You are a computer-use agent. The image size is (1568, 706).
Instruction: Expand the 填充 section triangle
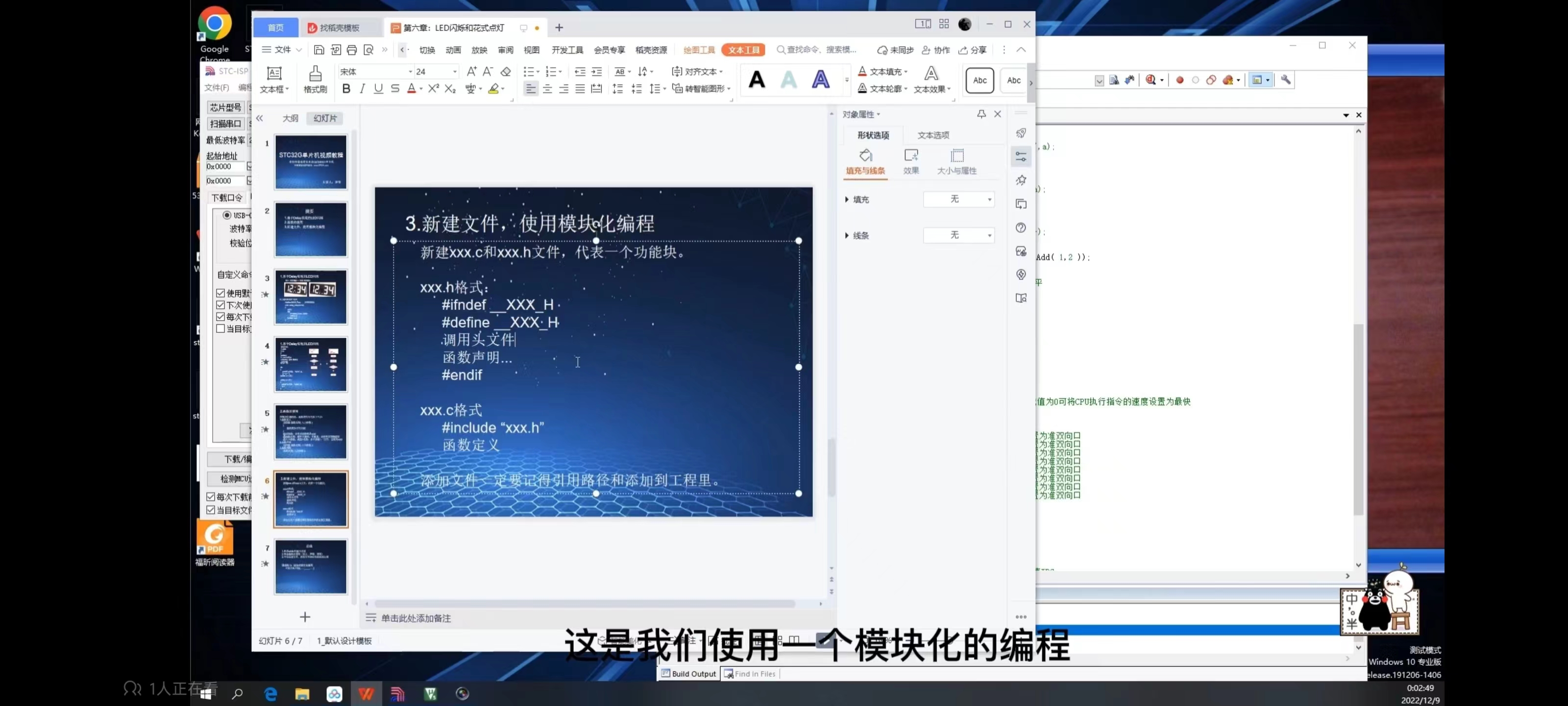847,199
